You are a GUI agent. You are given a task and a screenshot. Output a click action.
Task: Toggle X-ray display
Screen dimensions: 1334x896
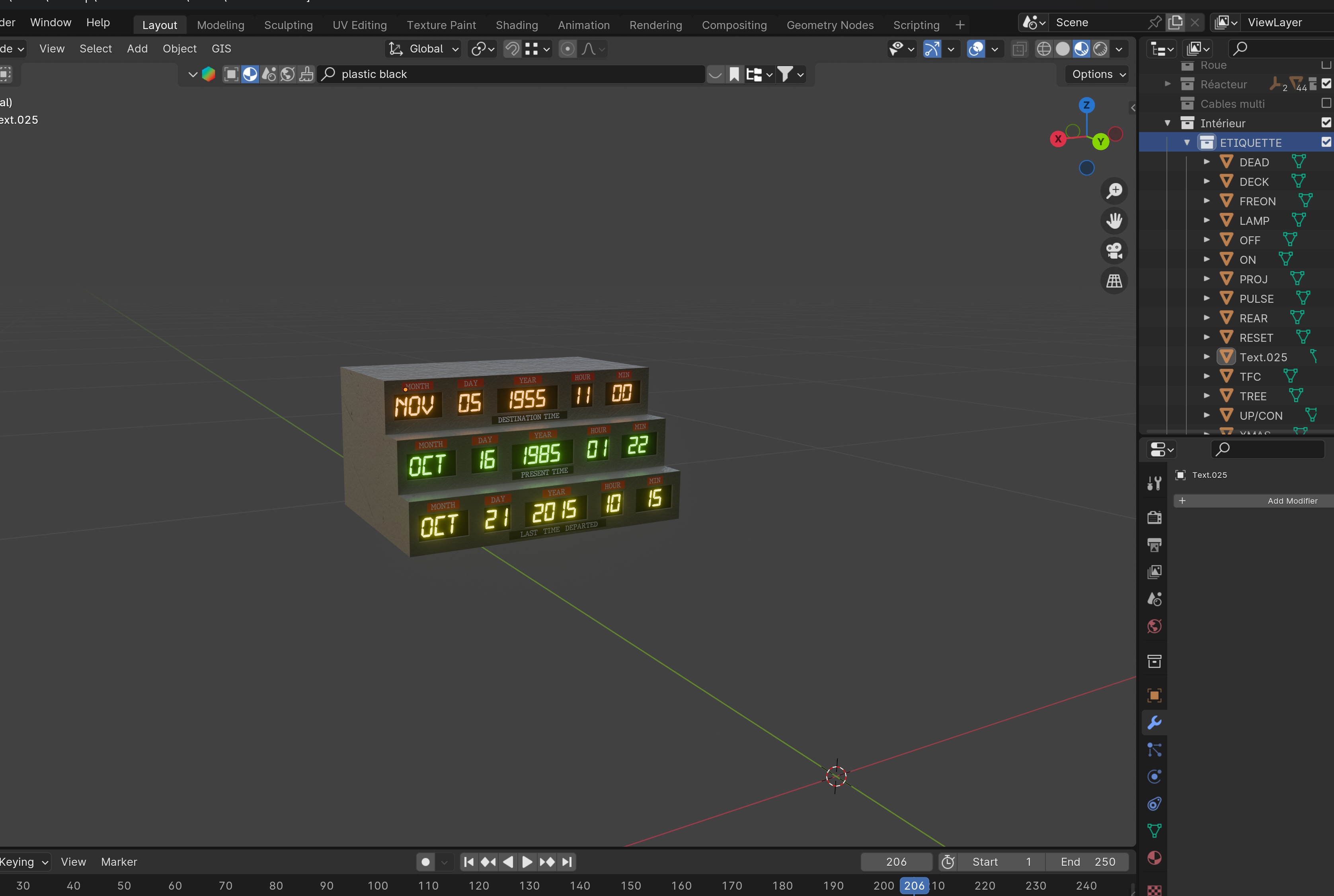click(x=1019, y=49)
